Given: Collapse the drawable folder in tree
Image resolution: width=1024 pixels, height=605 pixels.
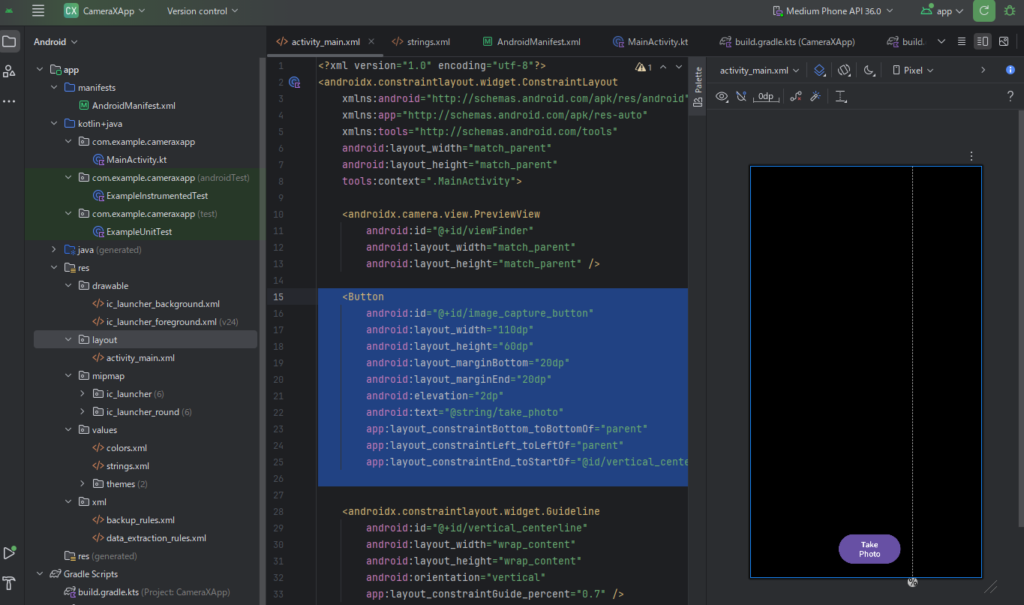Looking at the screenshot, I should [69, 286].
